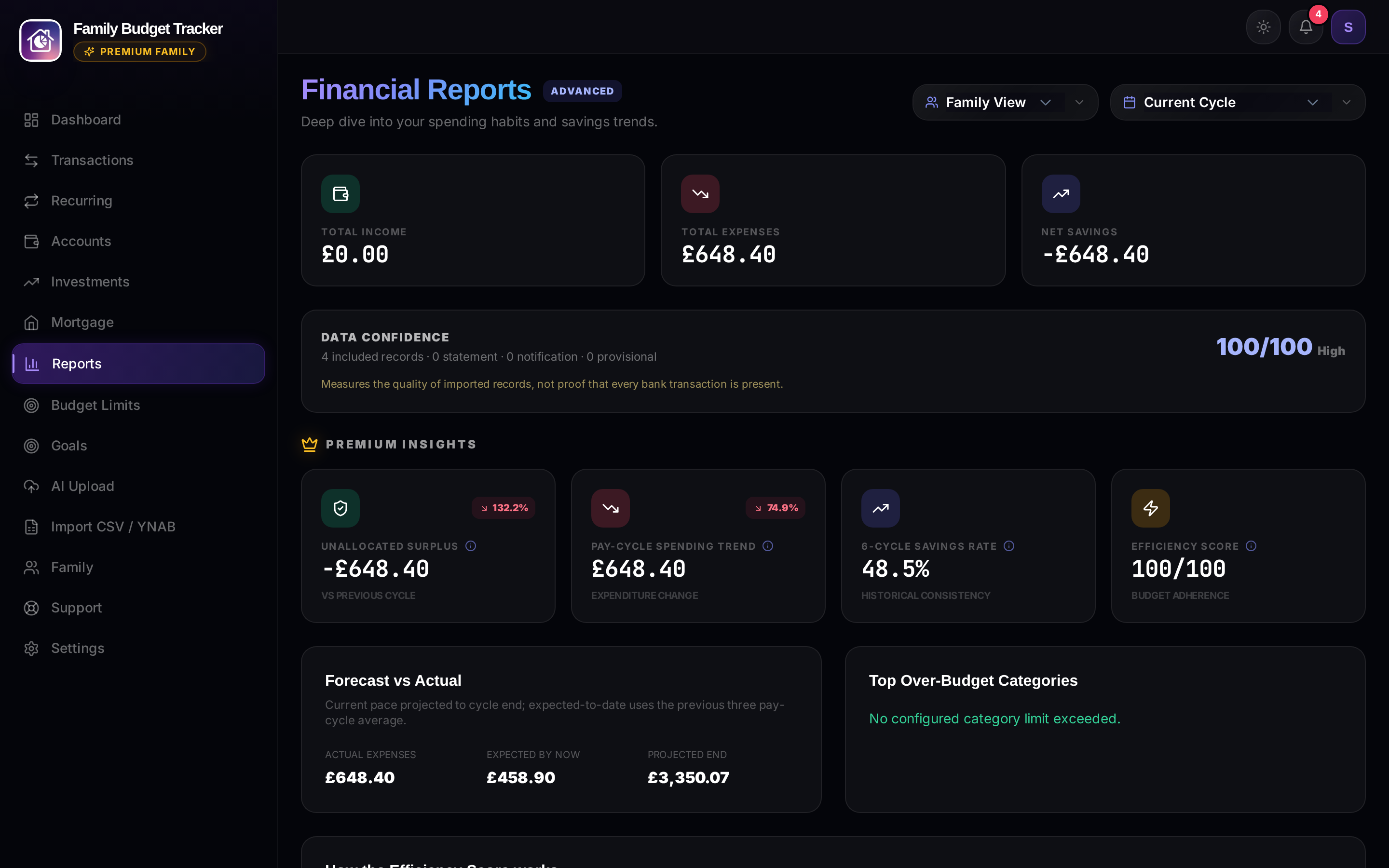
Task: Click the Net Savings -£648.40 value
Action: click(x=1095, y=254)
